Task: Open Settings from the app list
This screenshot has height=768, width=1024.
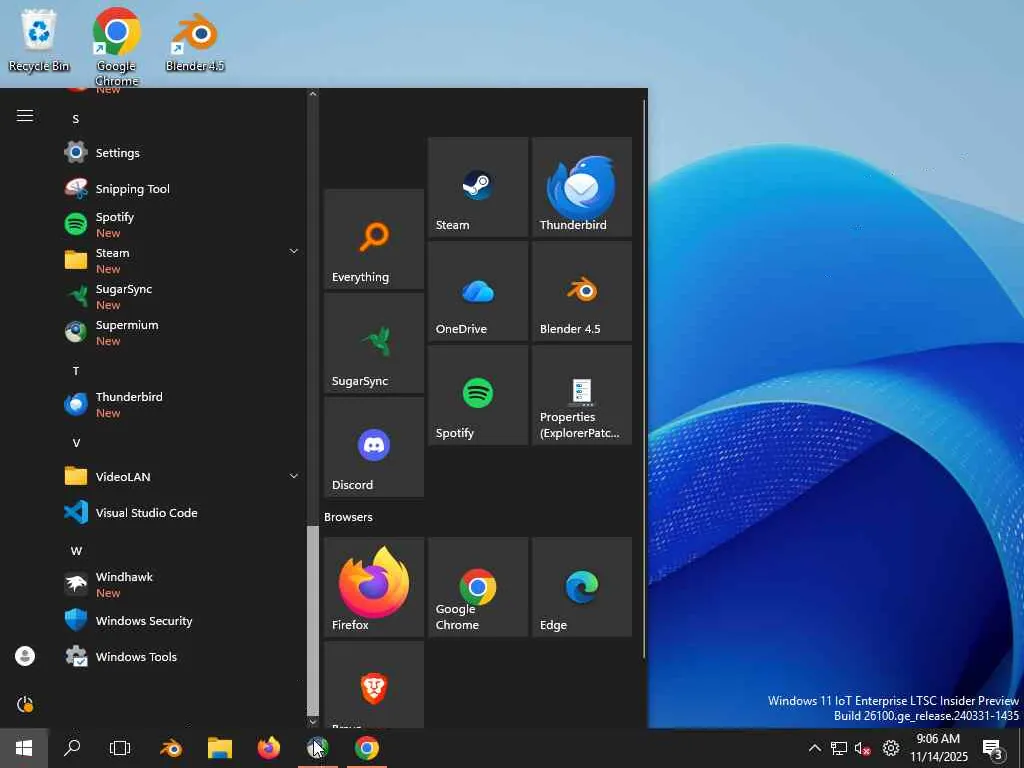Action: (x=183, y=153)
